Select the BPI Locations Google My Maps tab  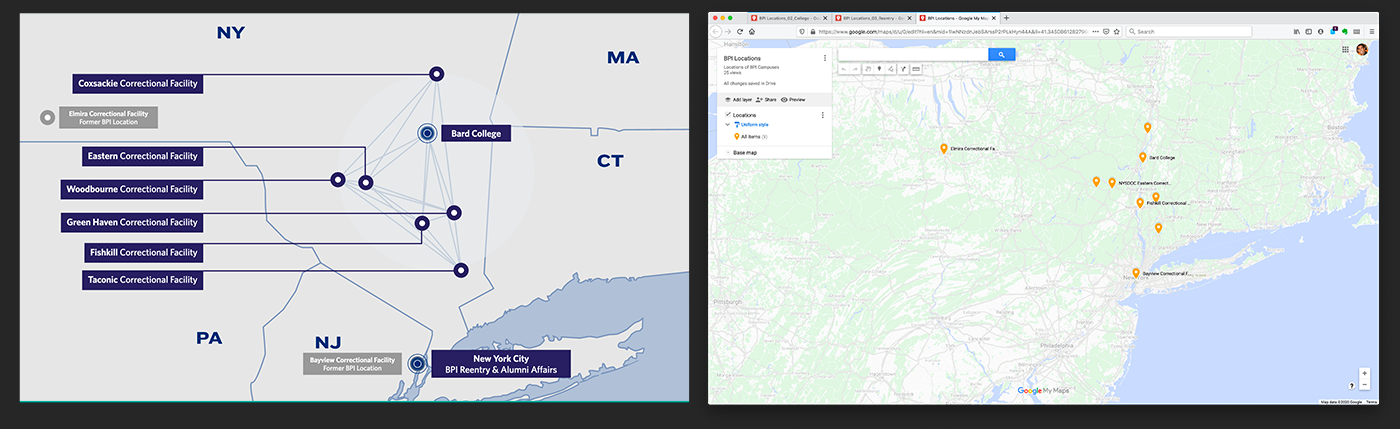[956, 18]
